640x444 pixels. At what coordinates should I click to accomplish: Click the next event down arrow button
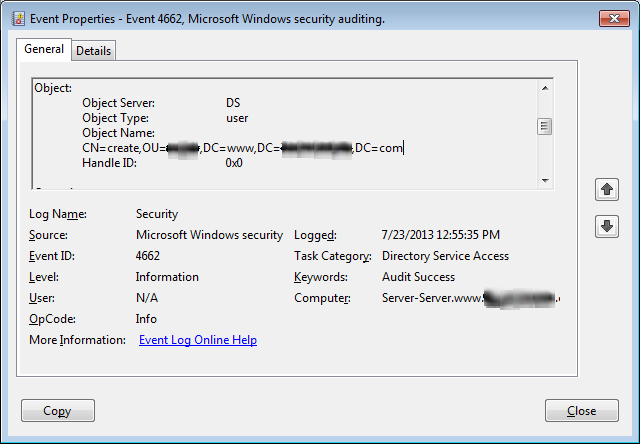click(606, 226)
